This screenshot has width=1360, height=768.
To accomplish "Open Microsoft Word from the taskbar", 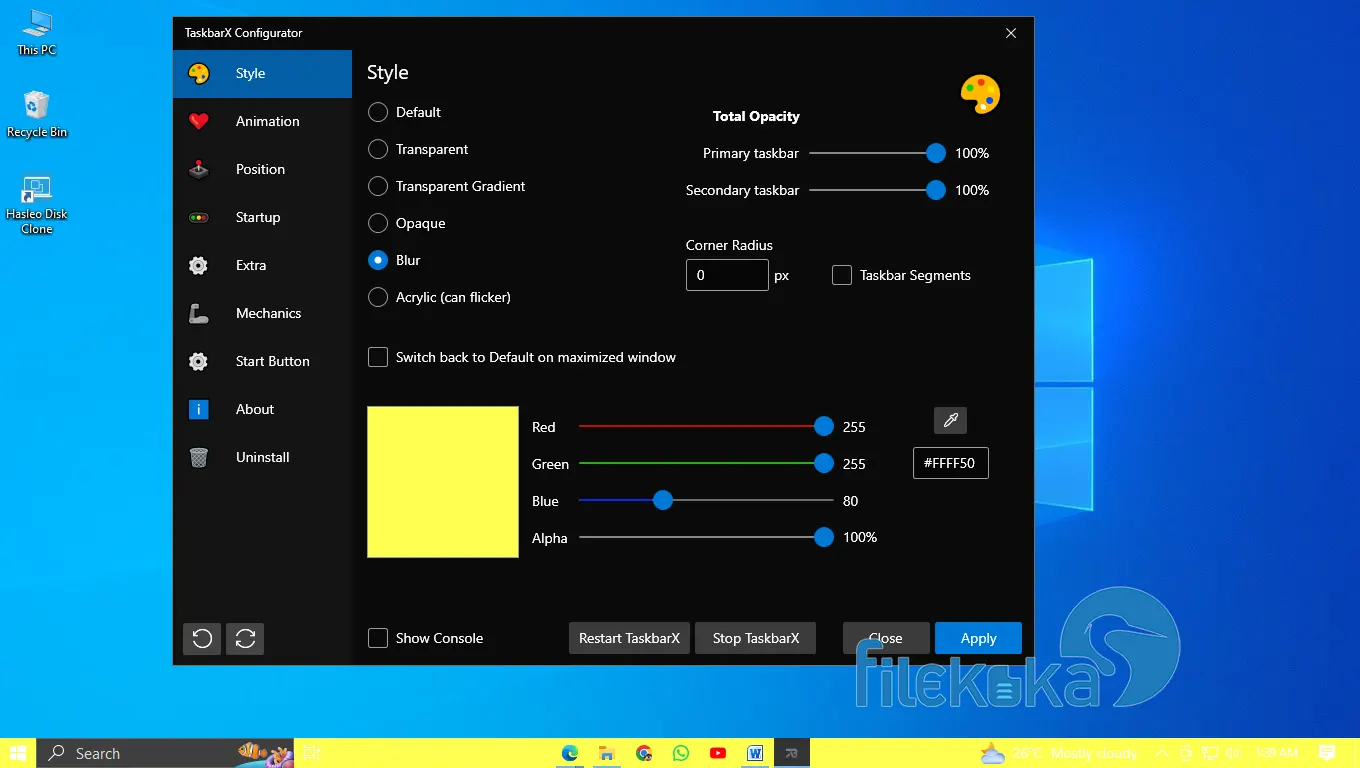I will [x=755, y=753].
